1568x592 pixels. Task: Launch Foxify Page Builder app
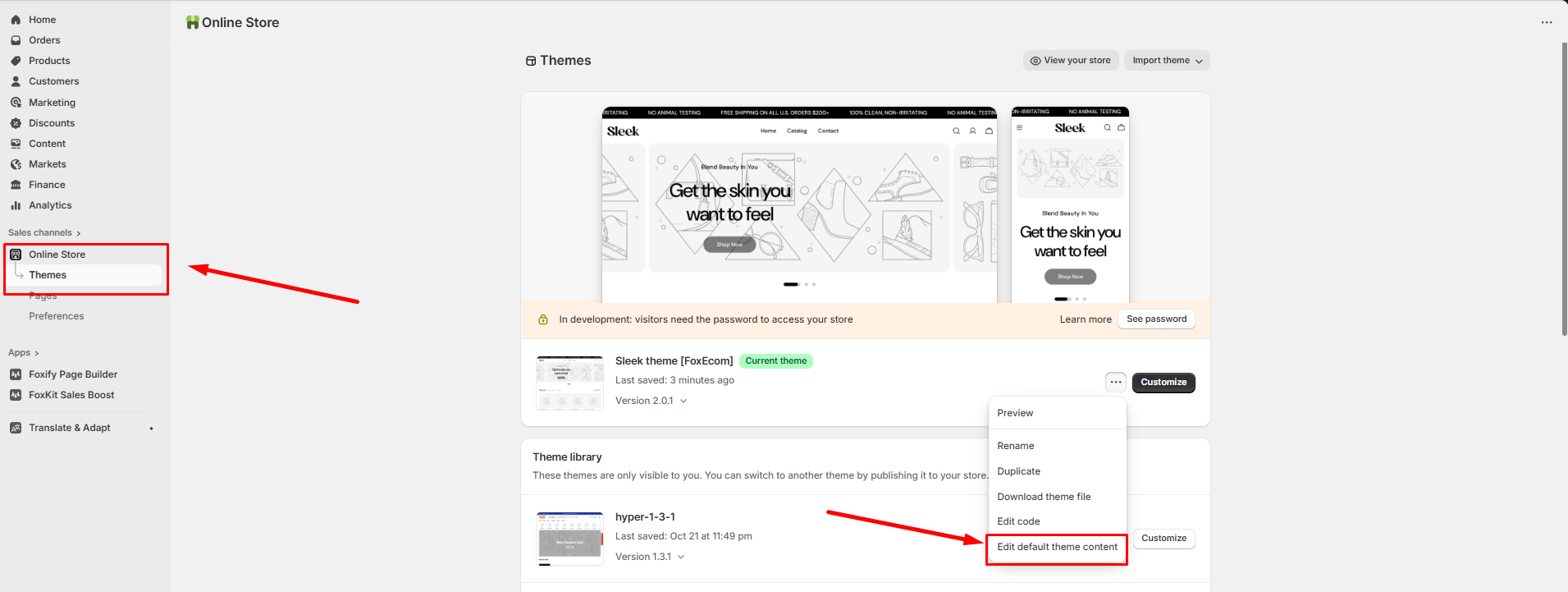(x=73, y=374)
